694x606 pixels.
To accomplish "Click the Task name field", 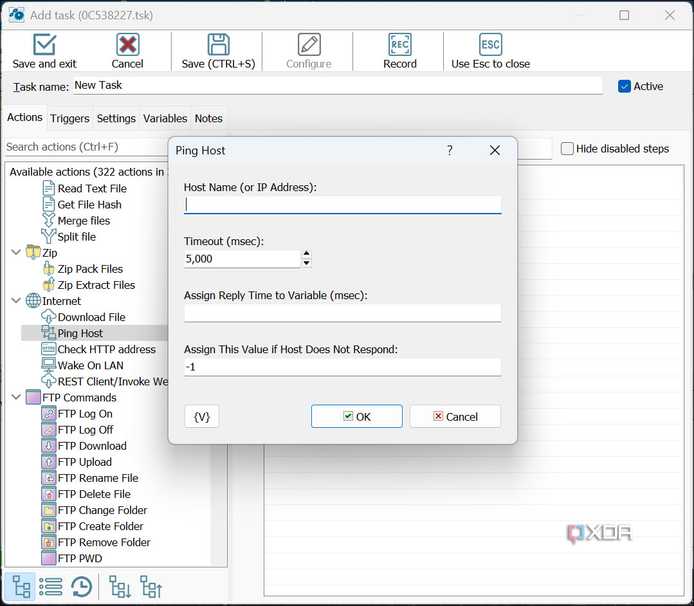I will click(337, 85).
